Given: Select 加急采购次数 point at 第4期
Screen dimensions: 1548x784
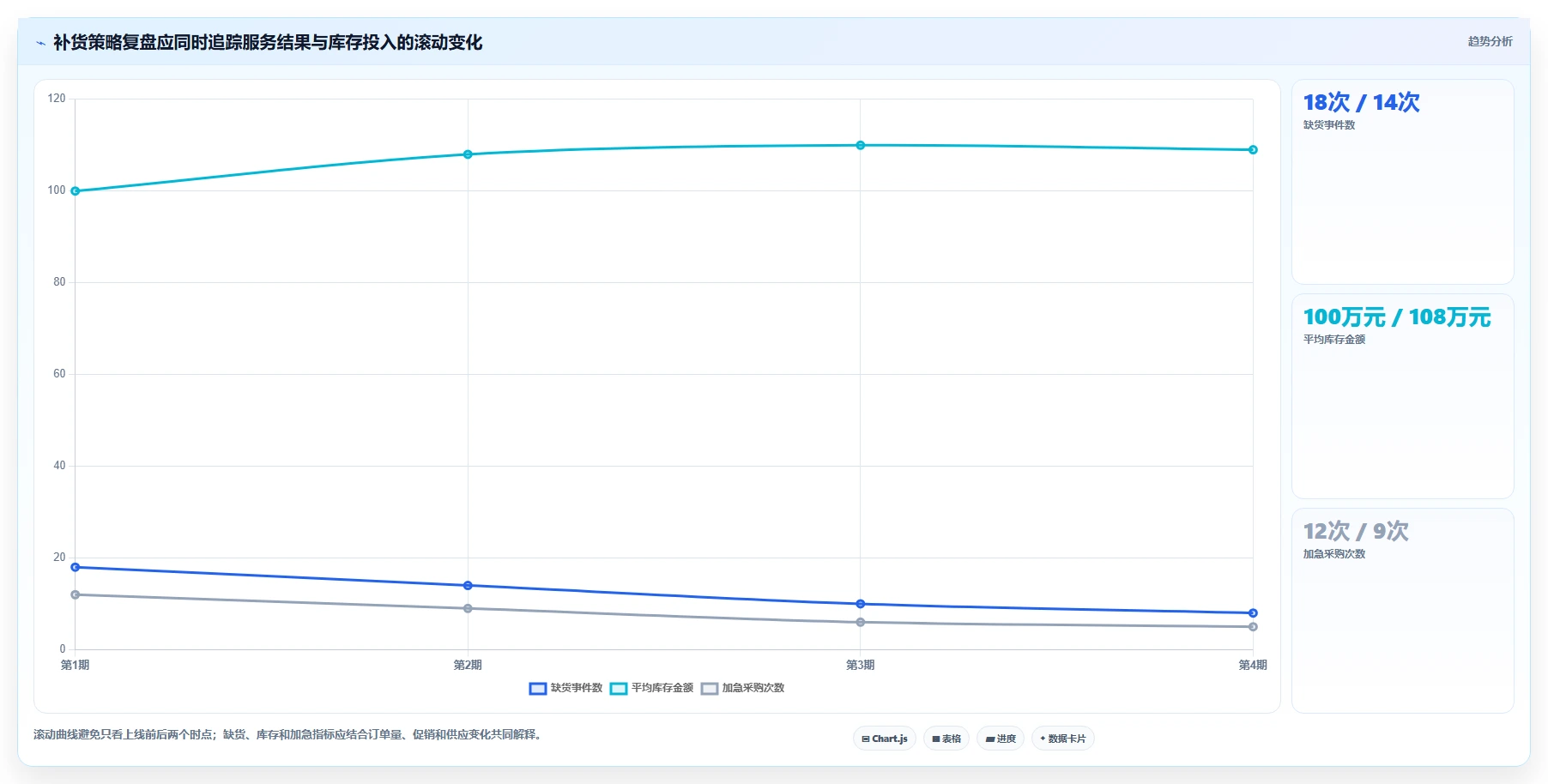Looking at the screenshot, I should click(1253, 627).
